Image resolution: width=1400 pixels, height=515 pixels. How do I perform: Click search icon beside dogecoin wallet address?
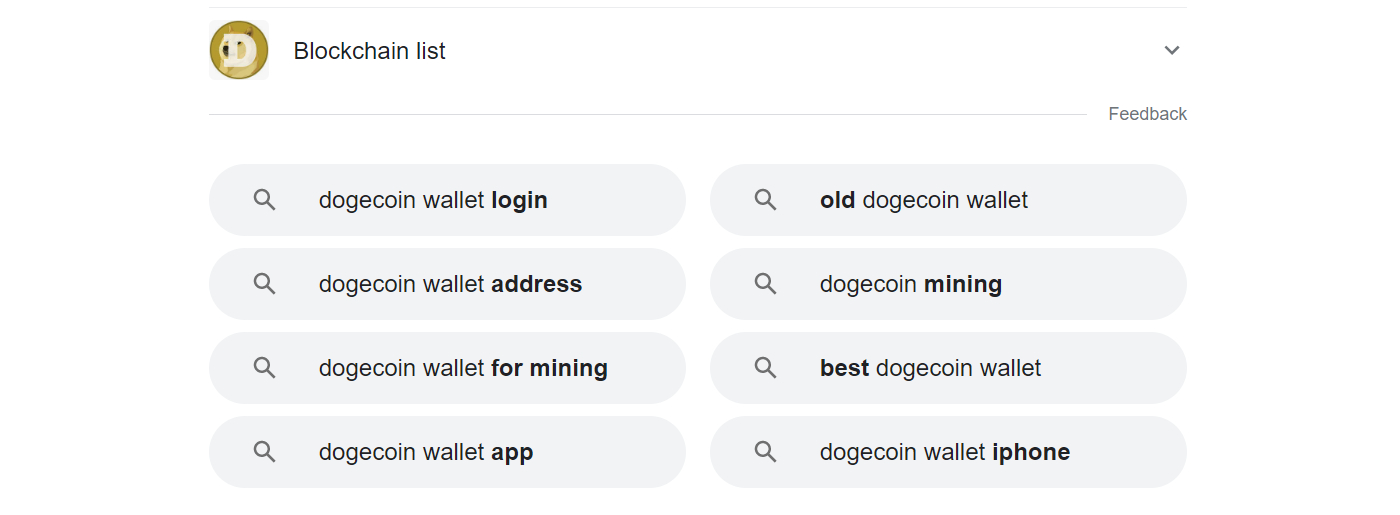(264, 284)
